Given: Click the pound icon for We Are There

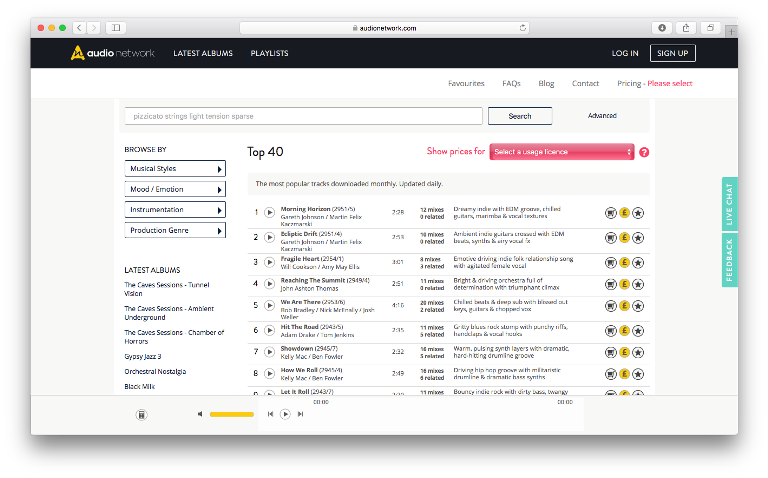Looking at the screenshot, I should coord(624,306).
